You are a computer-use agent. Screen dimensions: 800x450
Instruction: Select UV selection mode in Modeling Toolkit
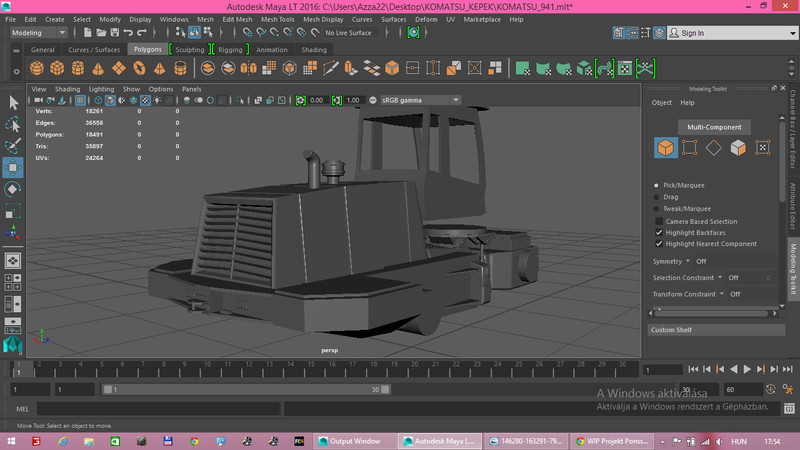(762, 148)
